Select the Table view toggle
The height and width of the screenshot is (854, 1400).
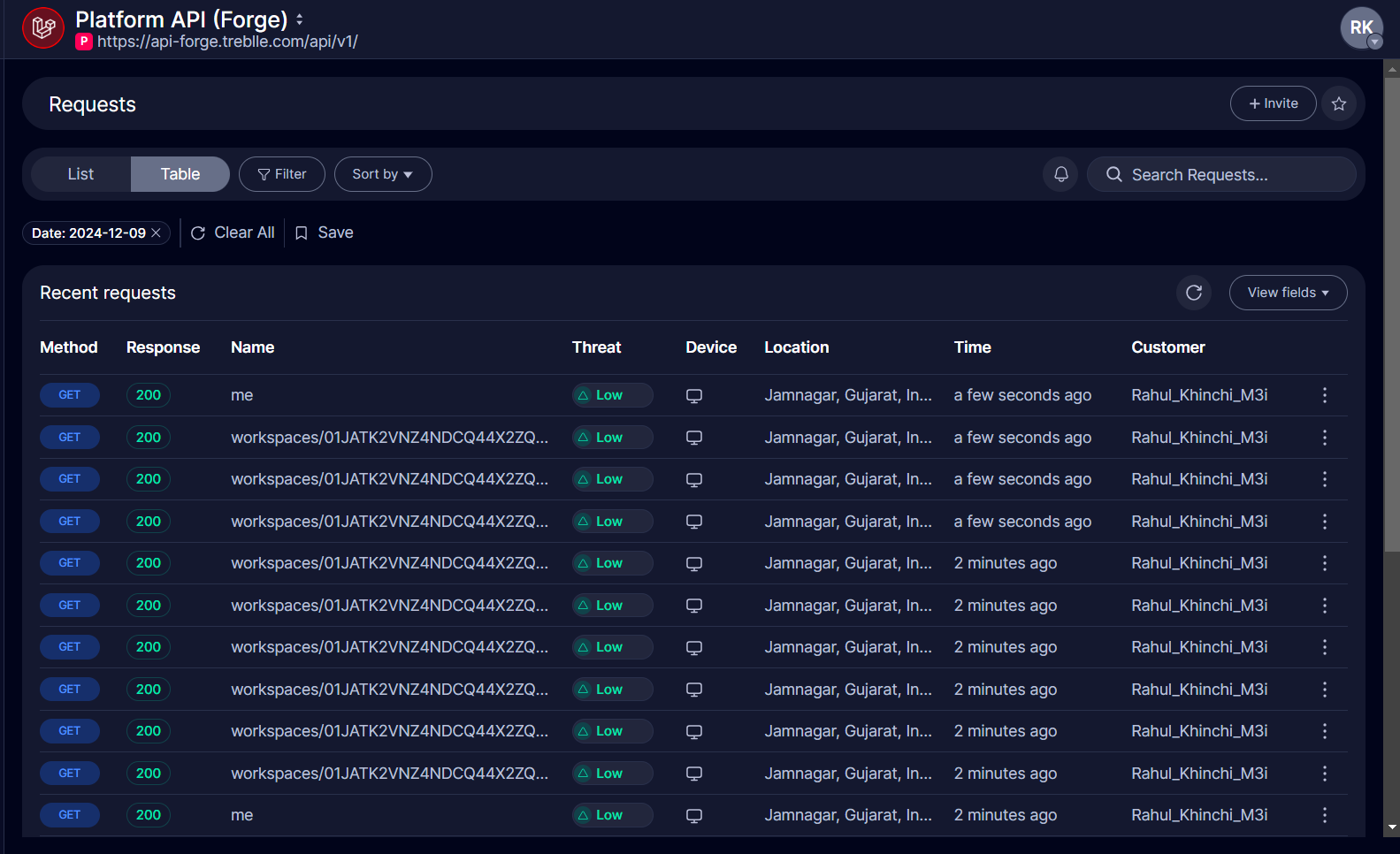[180, 174]
